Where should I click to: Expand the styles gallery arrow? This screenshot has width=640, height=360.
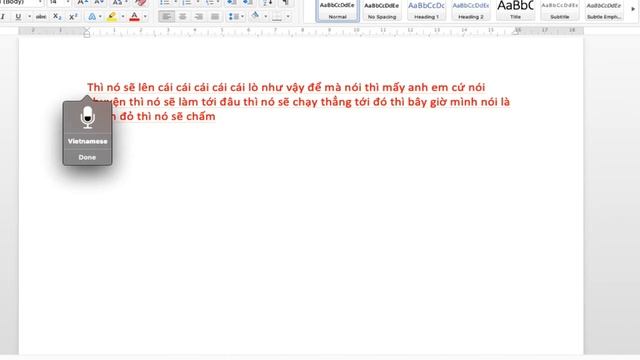633,9
